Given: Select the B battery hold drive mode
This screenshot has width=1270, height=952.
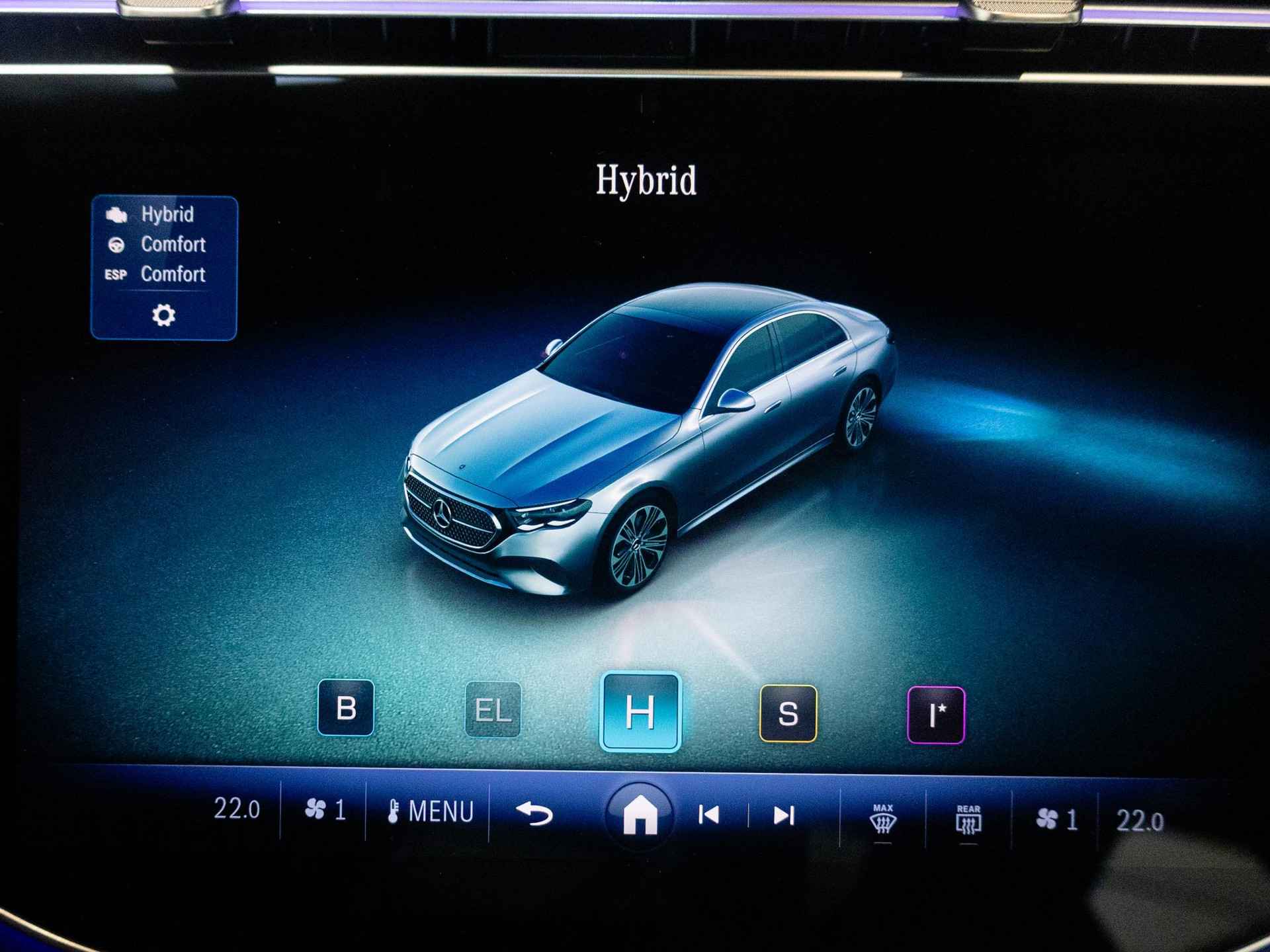Looking at the screenshot, I should coord(345,707).
